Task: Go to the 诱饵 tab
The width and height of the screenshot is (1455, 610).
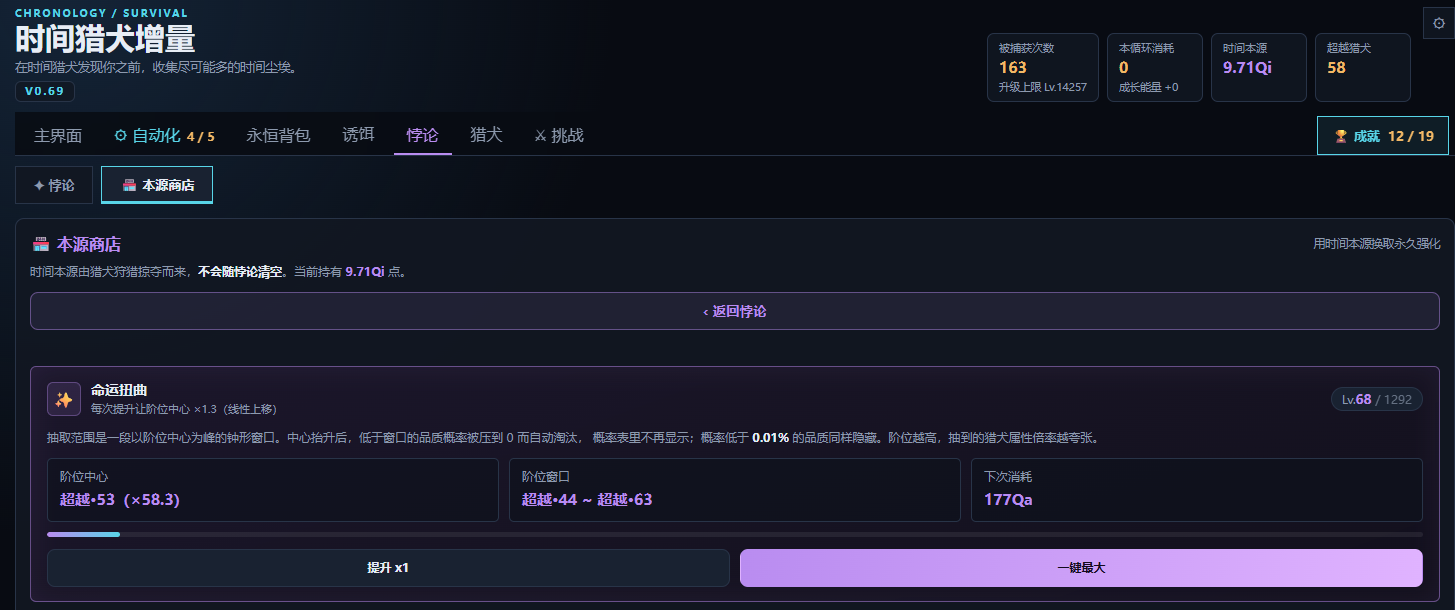Action: tap(358, 135)
